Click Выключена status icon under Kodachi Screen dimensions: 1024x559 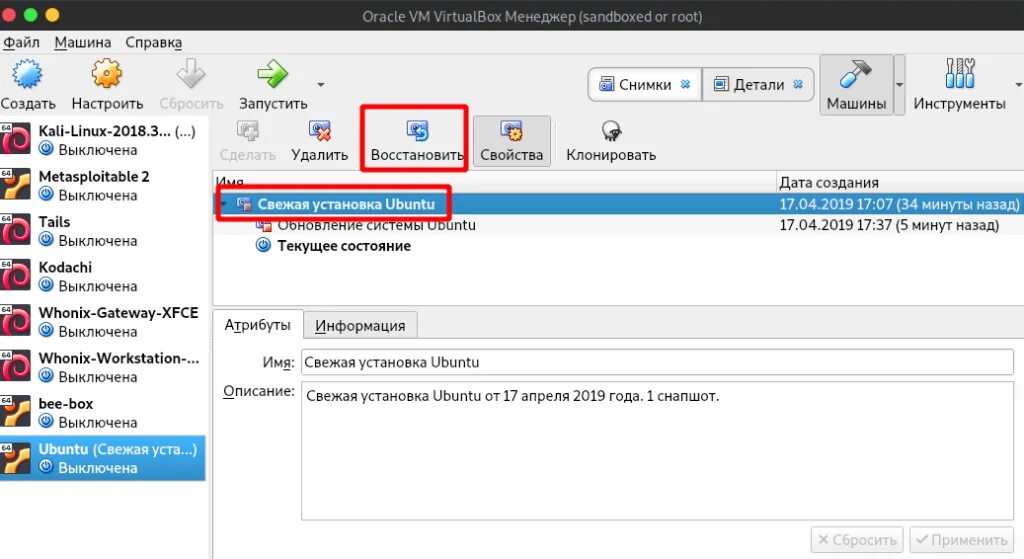point(46,285)
